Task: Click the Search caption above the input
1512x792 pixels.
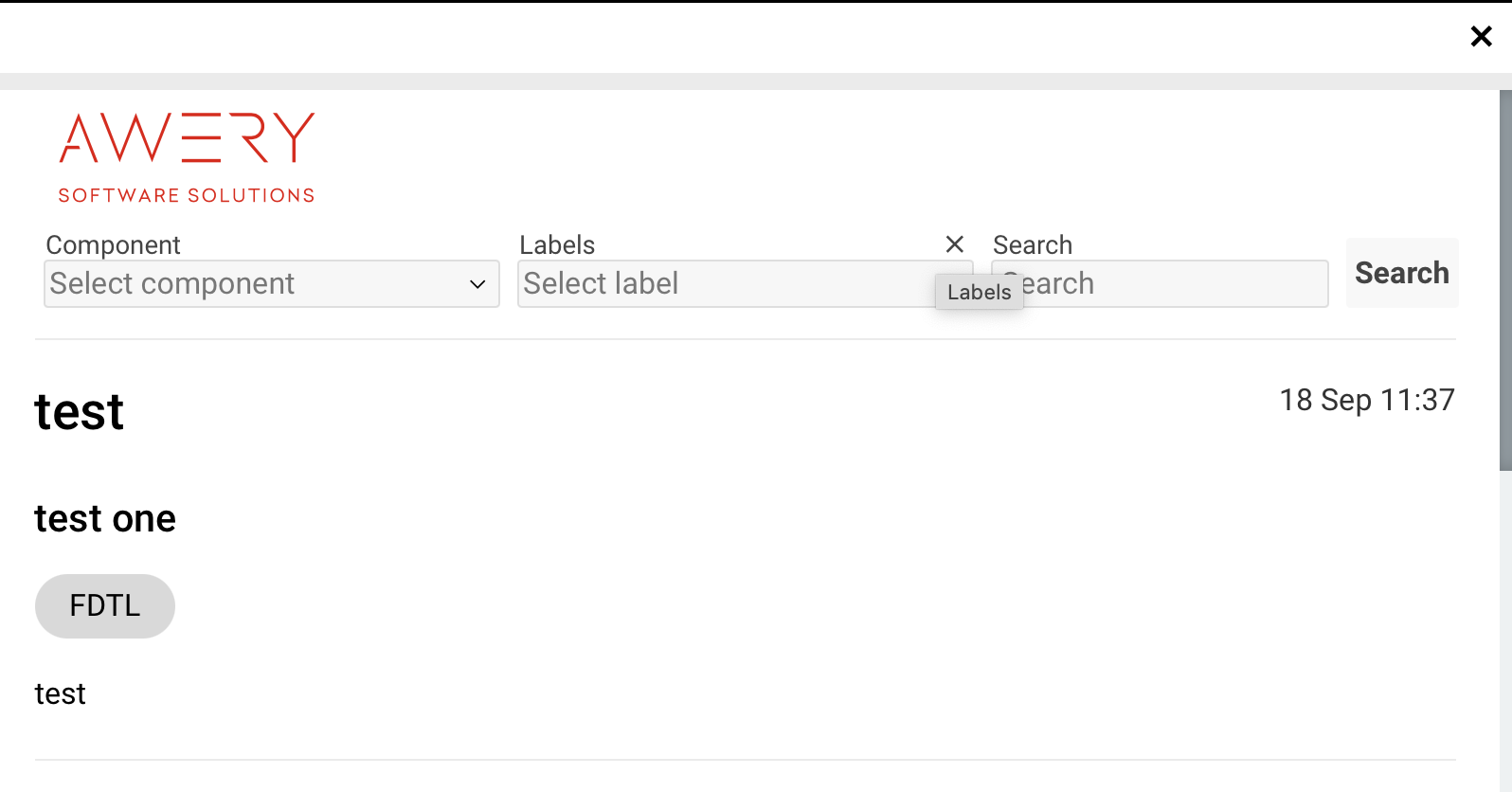Action: [x=1033, y=245]
